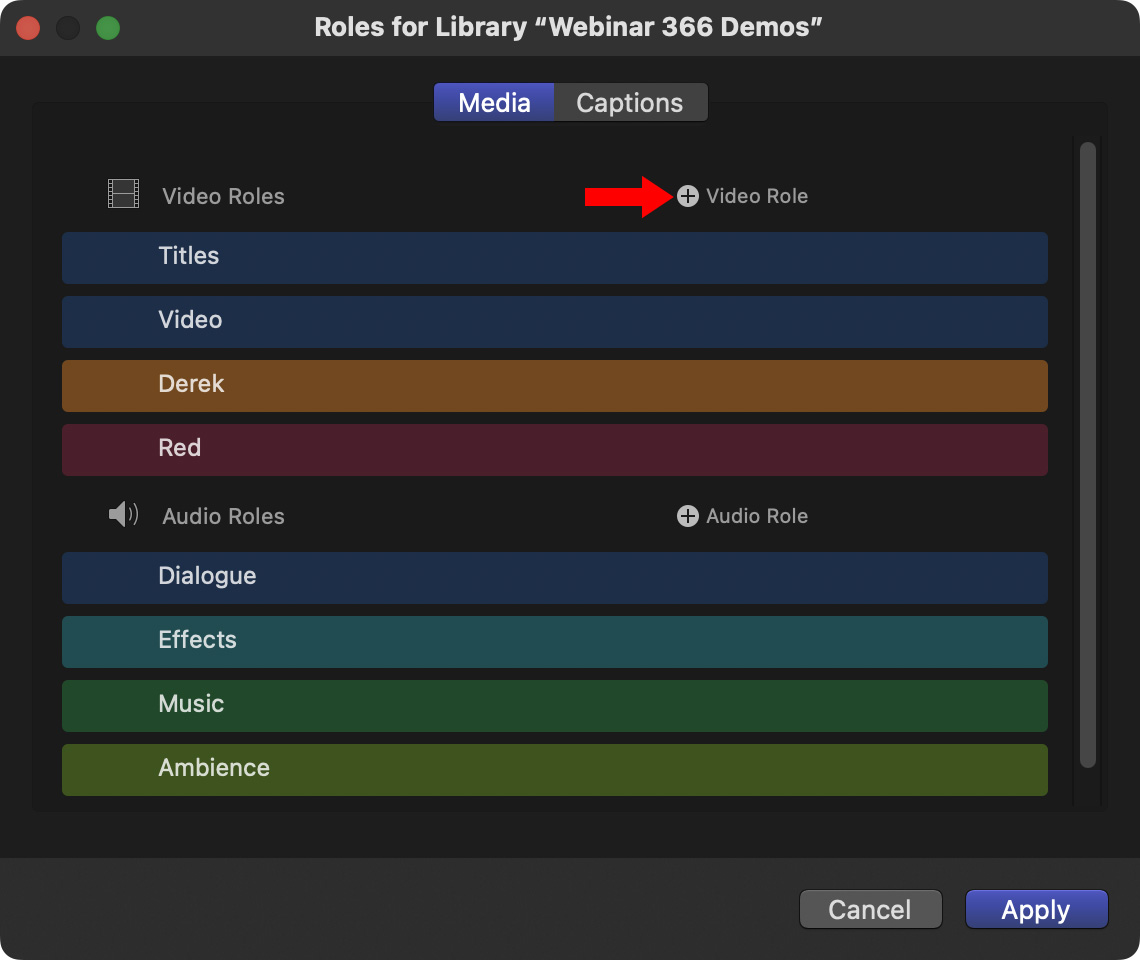Click the plus icon to add Video Role
Screen dimensions: 1140x960
(x=688, y=196)
